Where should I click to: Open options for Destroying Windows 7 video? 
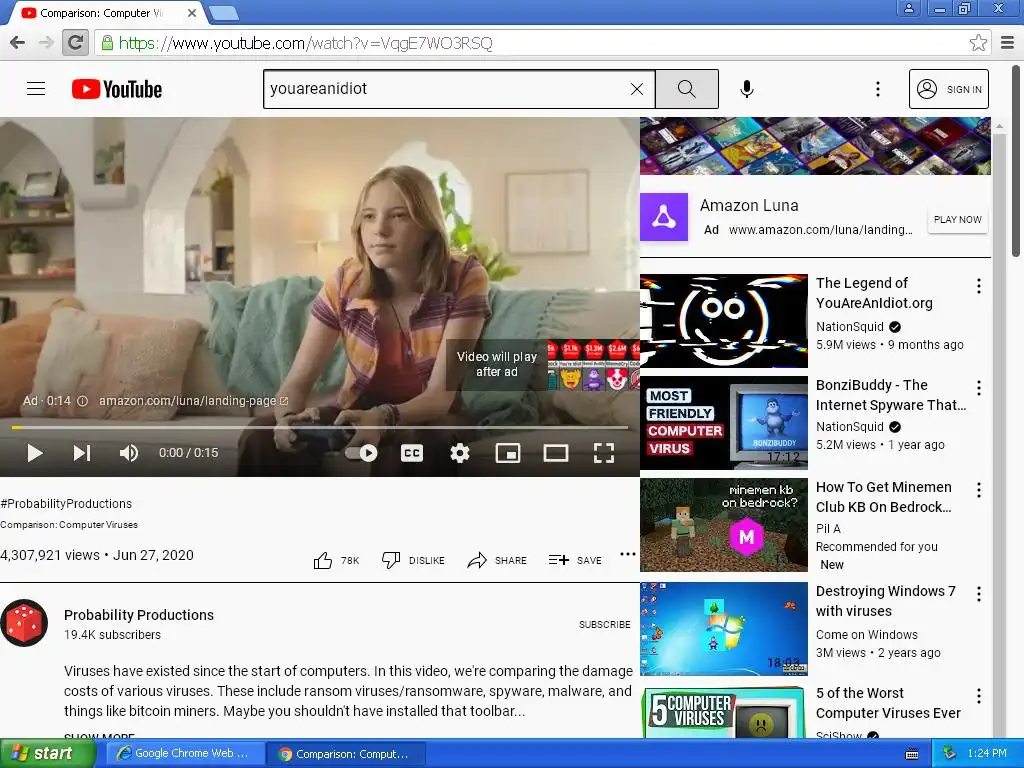pyautogui.click(x=978, y=594)
